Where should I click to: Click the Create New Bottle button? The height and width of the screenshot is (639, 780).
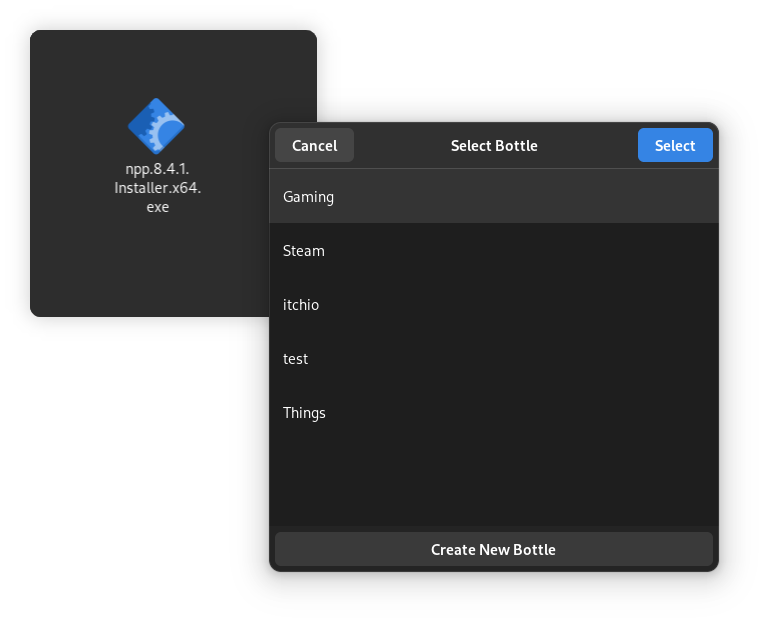pos(493,549)
